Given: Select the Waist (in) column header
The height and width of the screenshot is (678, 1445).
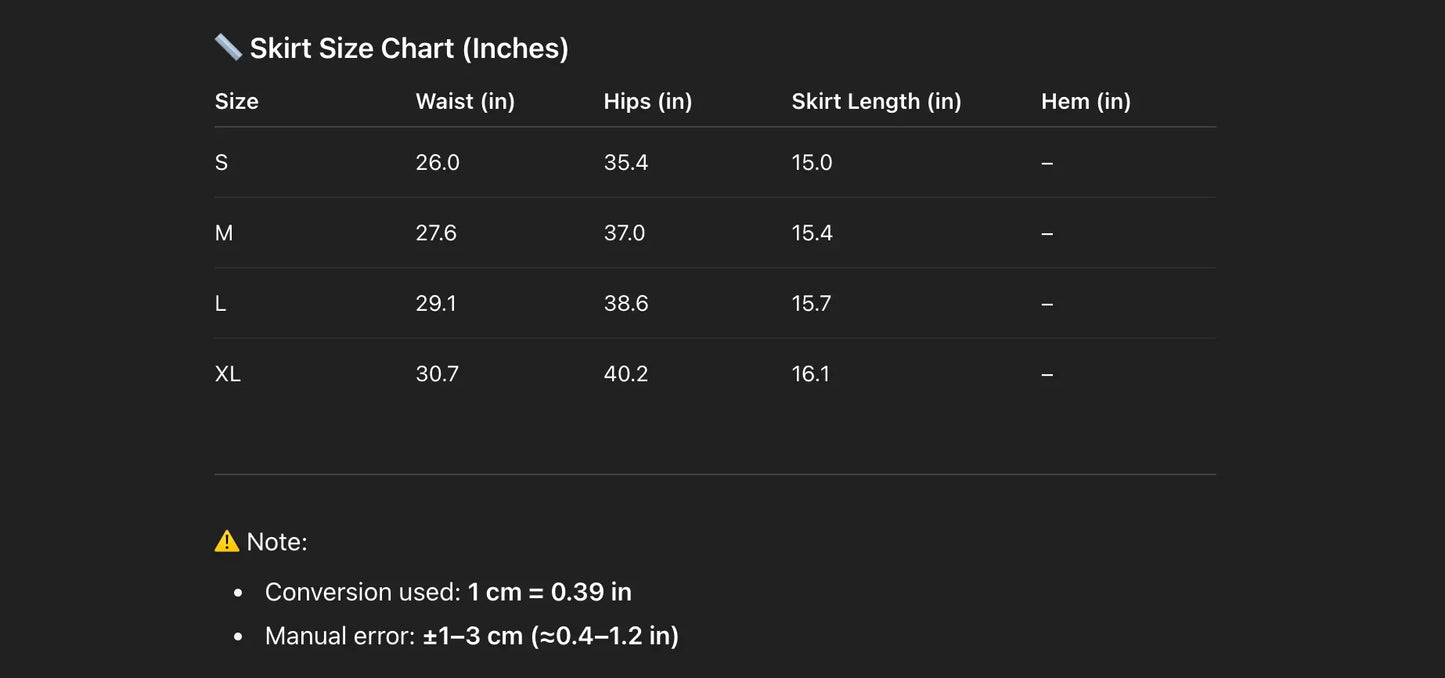Looking at the screenshot, I should click(x=465, y=101).
